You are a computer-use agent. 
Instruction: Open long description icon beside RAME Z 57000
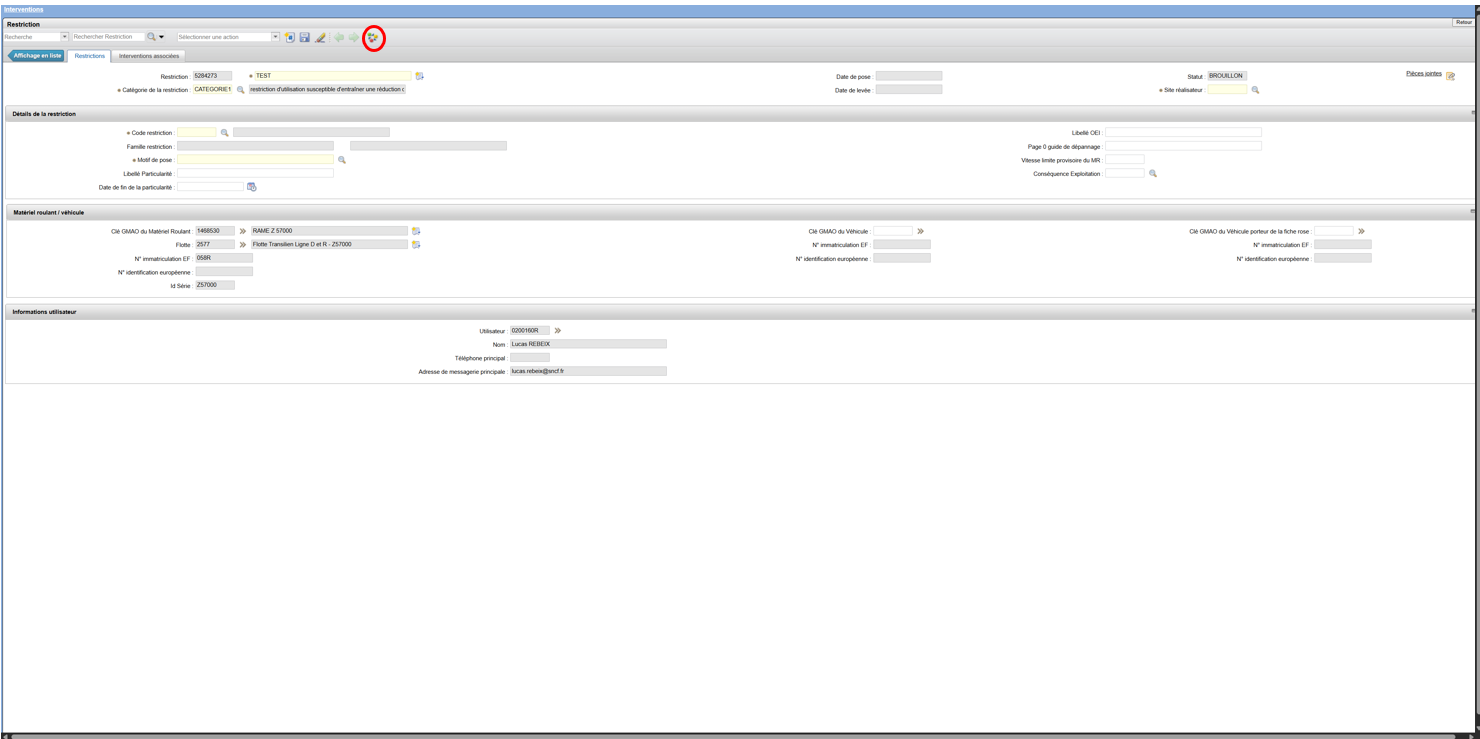click(x=416, y=231)
